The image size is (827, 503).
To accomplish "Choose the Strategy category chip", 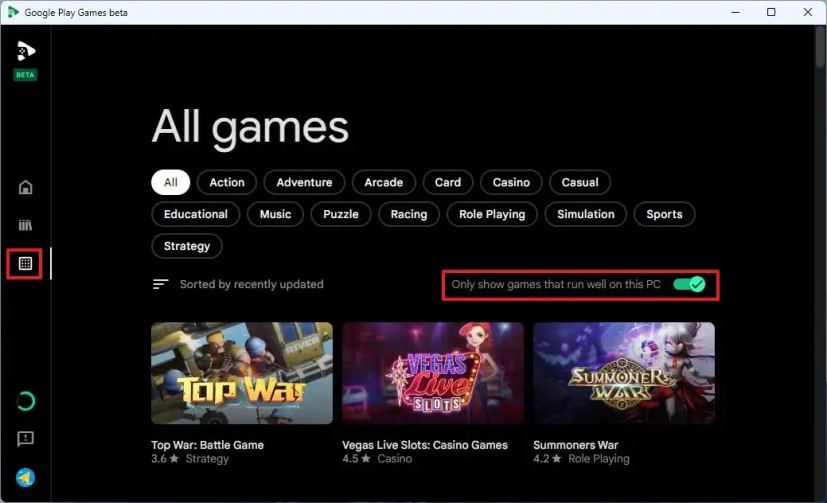I will pyautogui.click(x=187, y=246).
